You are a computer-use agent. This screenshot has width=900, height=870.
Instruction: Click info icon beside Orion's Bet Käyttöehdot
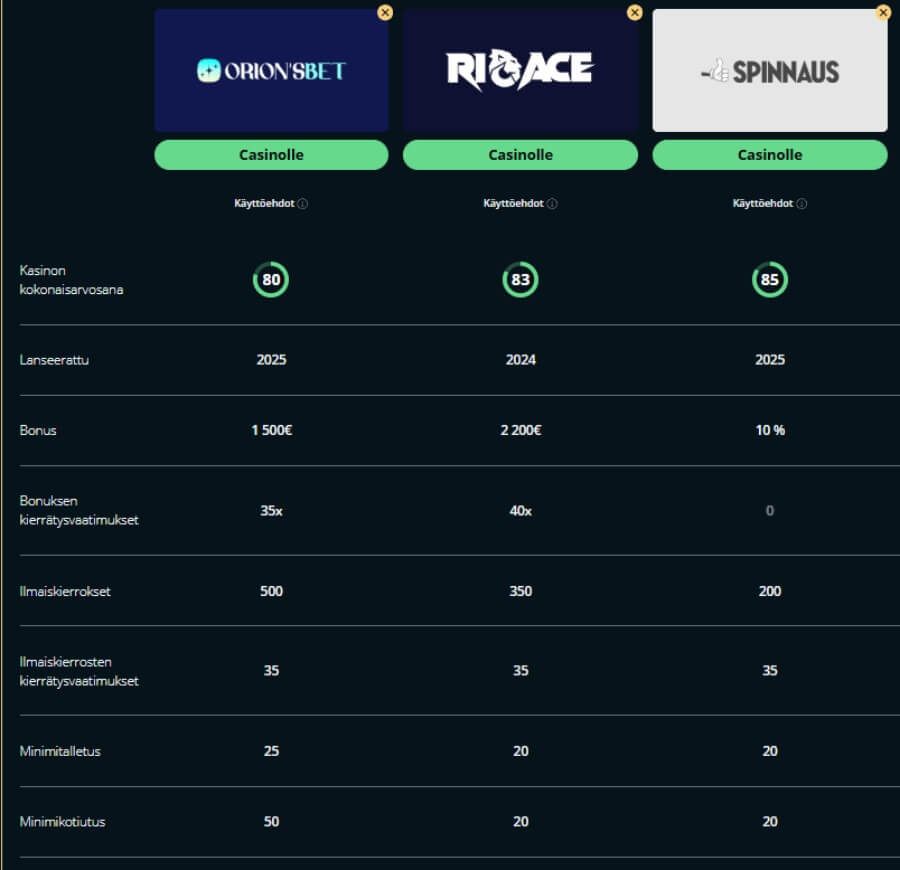pyautogui.click(x=303, y=204)
